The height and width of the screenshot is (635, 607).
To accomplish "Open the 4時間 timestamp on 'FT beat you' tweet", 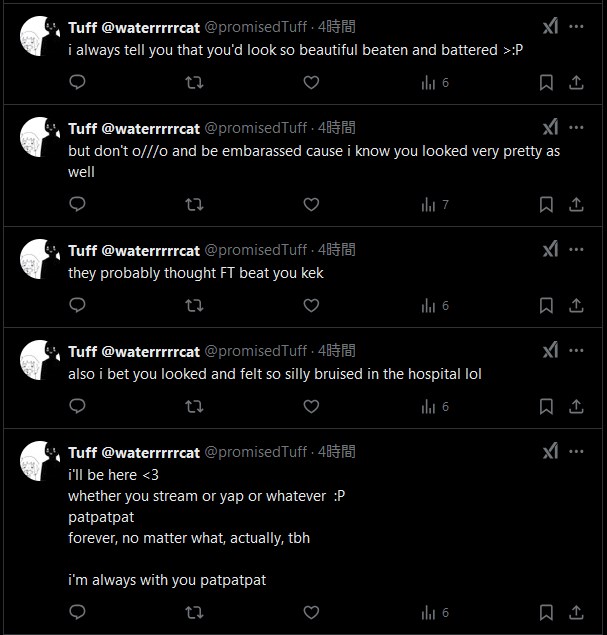I will [x=337, y=249].
